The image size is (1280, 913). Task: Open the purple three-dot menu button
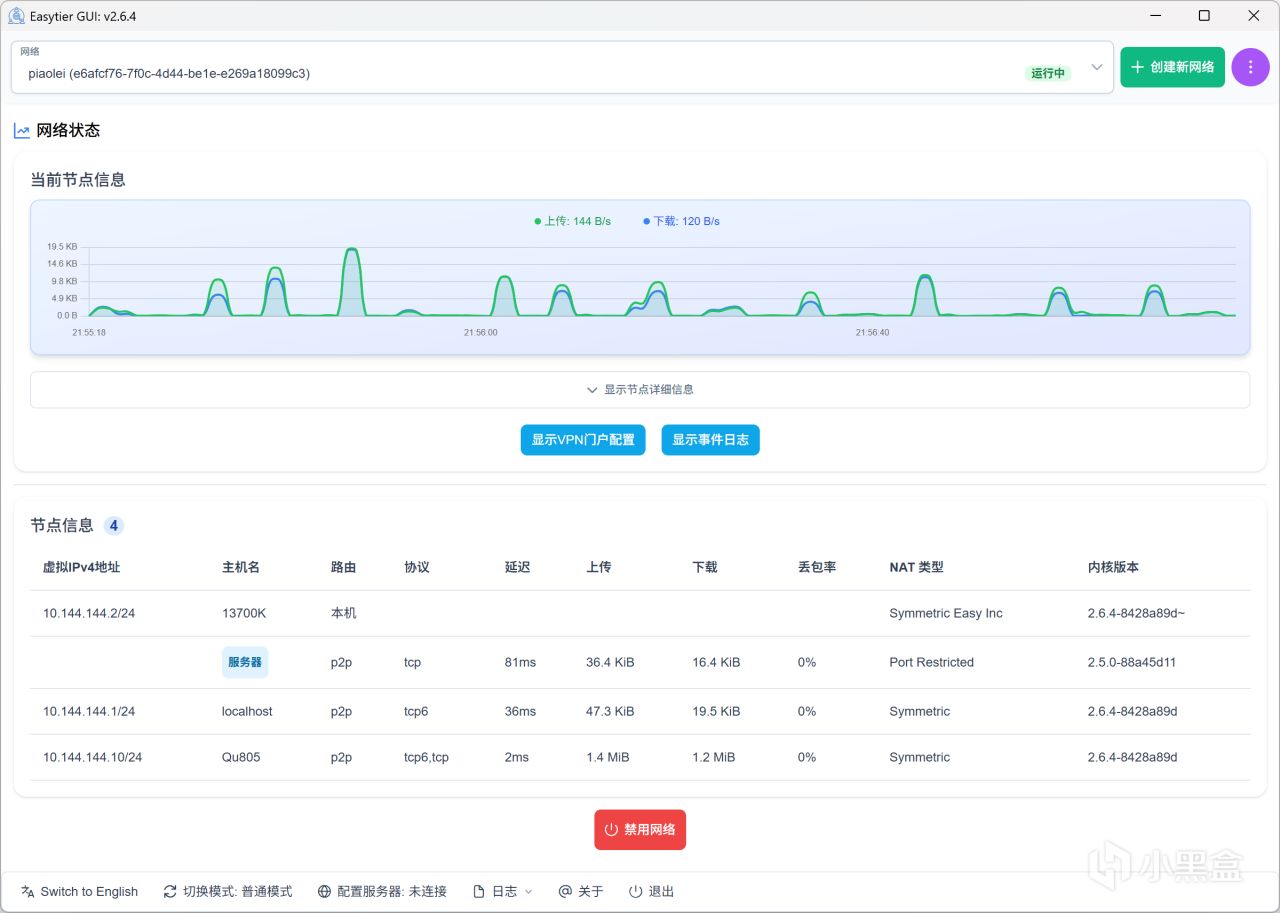click(x=1250, y=67)
